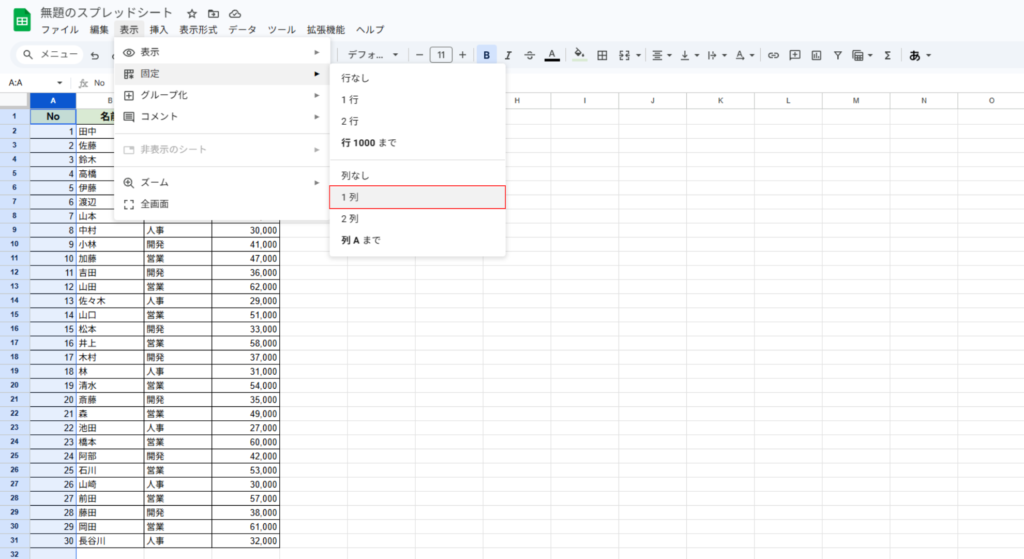Click the star icon beside the title
Screen dimensions: 1024x559
tap(192, 14)
